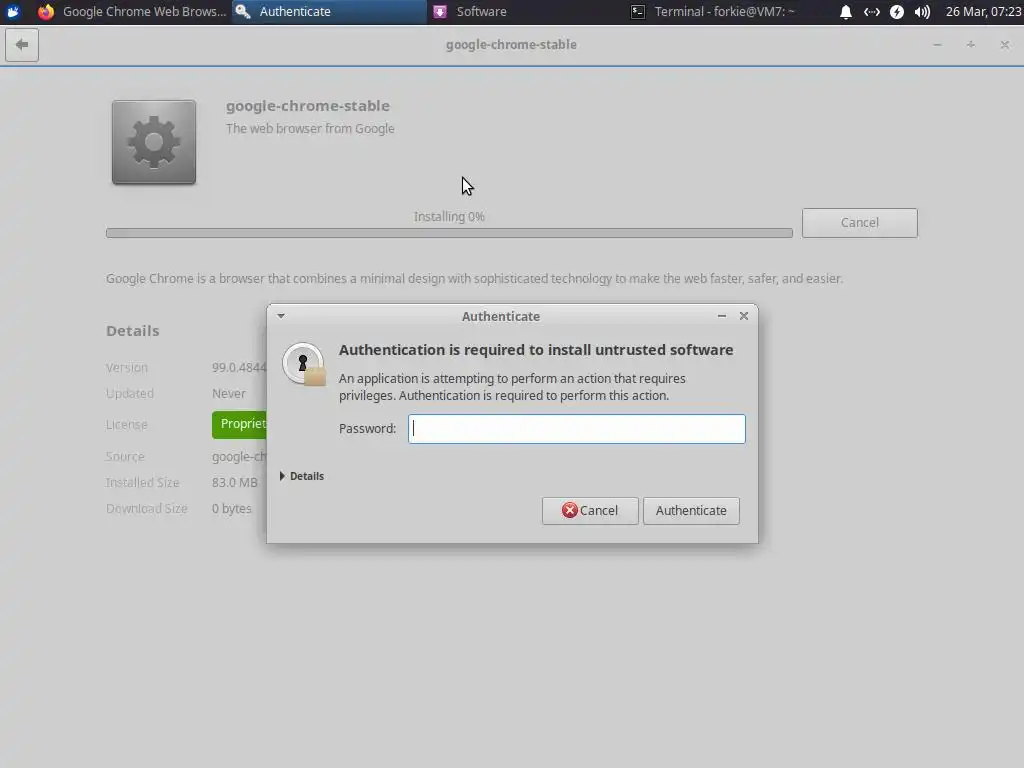Click the Authenticate keys icon in the taskbar

pos(243,12)
